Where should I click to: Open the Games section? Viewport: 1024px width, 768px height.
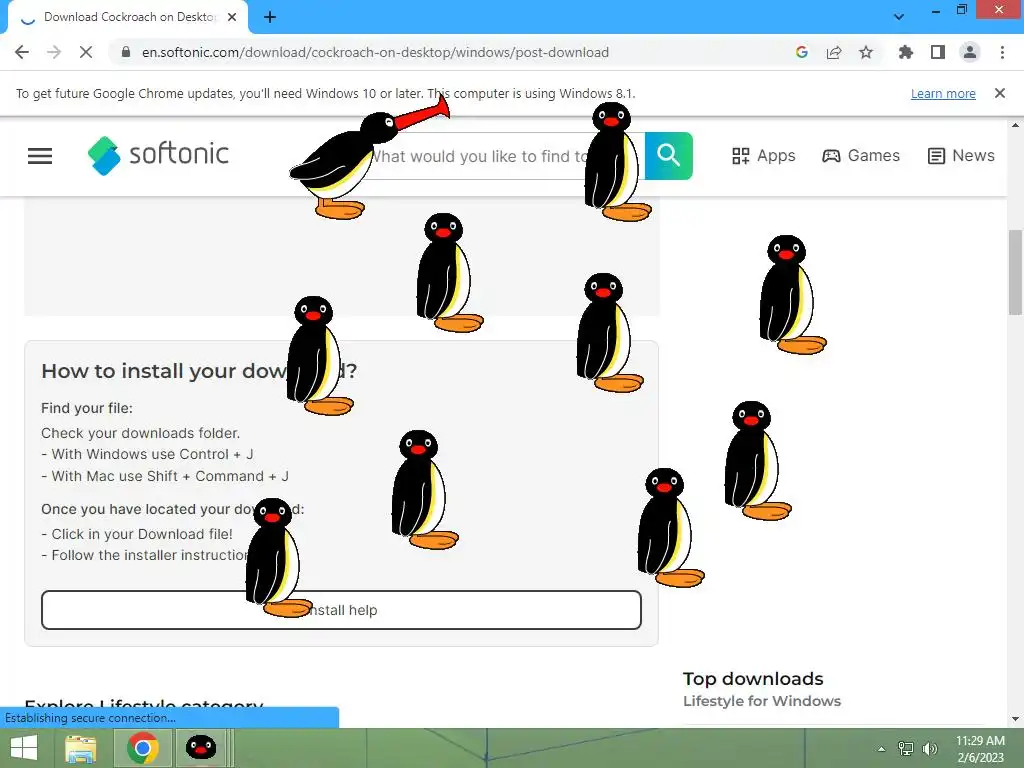[861, 155]
